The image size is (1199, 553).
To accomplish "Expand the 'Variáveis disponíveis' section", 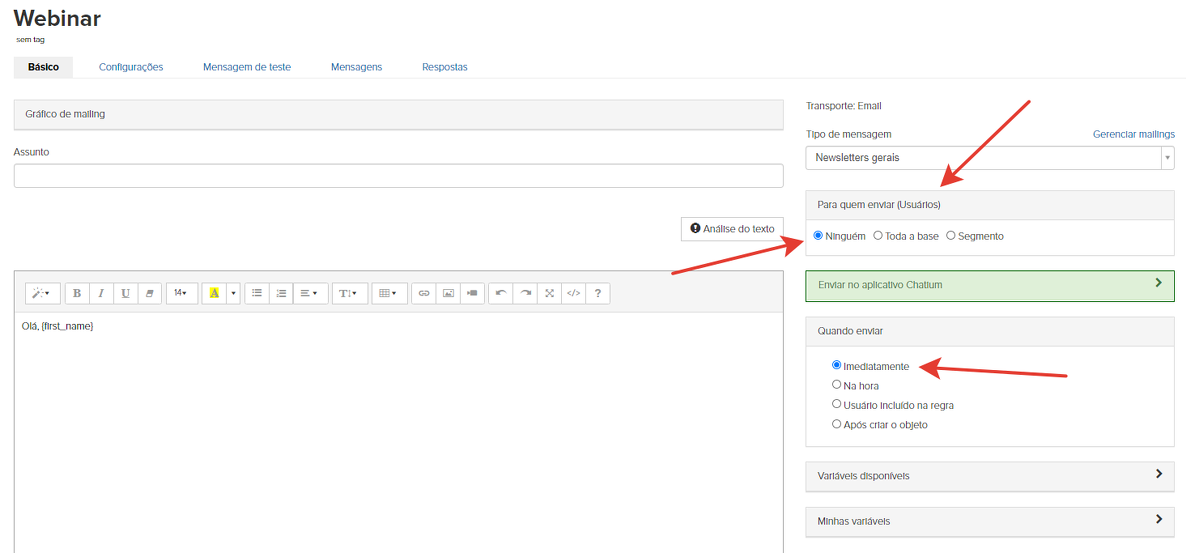I will [x=989, y=476].
